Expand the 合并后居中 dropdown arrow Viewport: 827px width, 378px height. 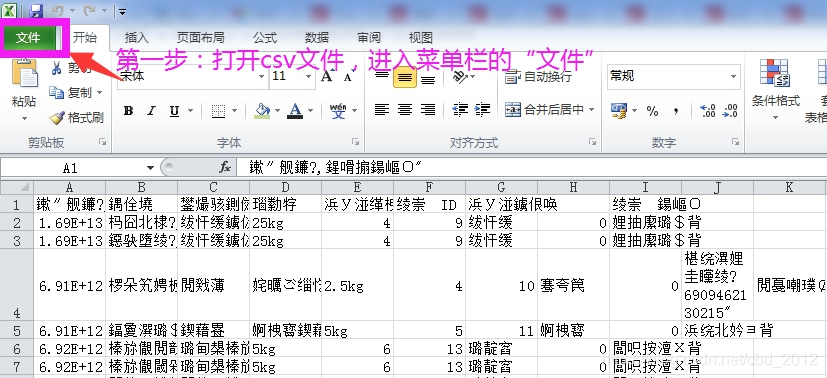[x=591, y=110]
